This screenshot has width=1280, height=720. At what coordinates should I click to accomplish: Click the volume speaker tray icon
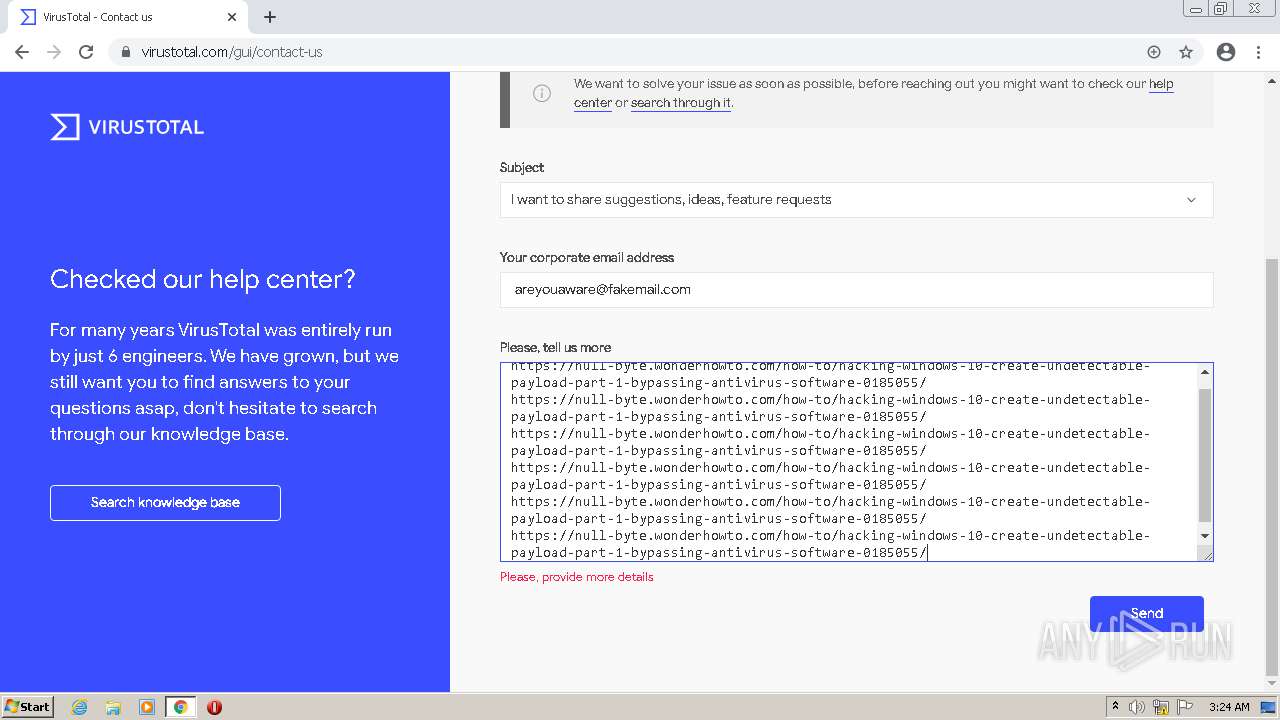pos(1137,707)
